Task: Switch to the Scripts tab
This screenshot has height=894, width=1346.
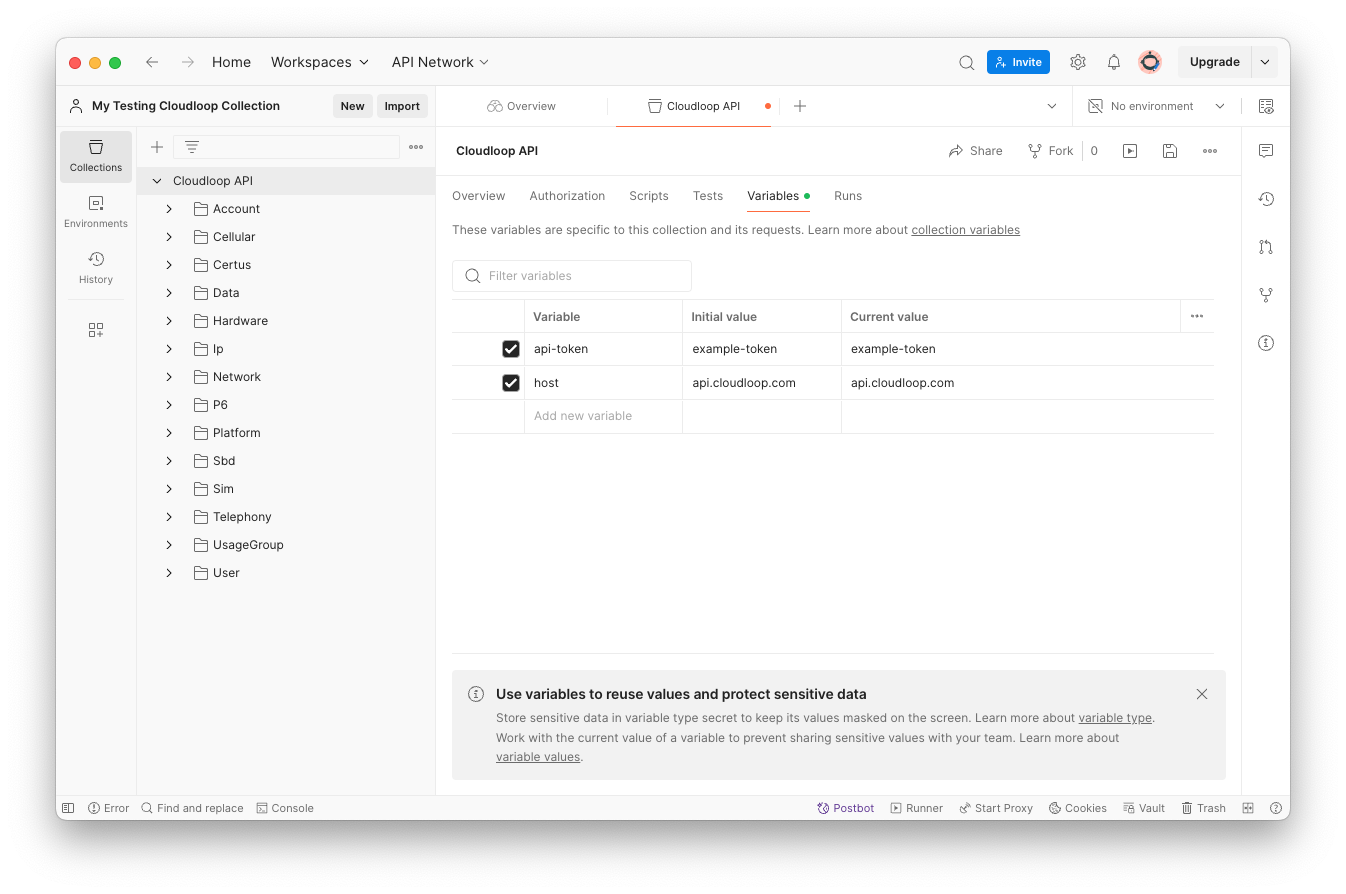Action: [x=649, y=196]
